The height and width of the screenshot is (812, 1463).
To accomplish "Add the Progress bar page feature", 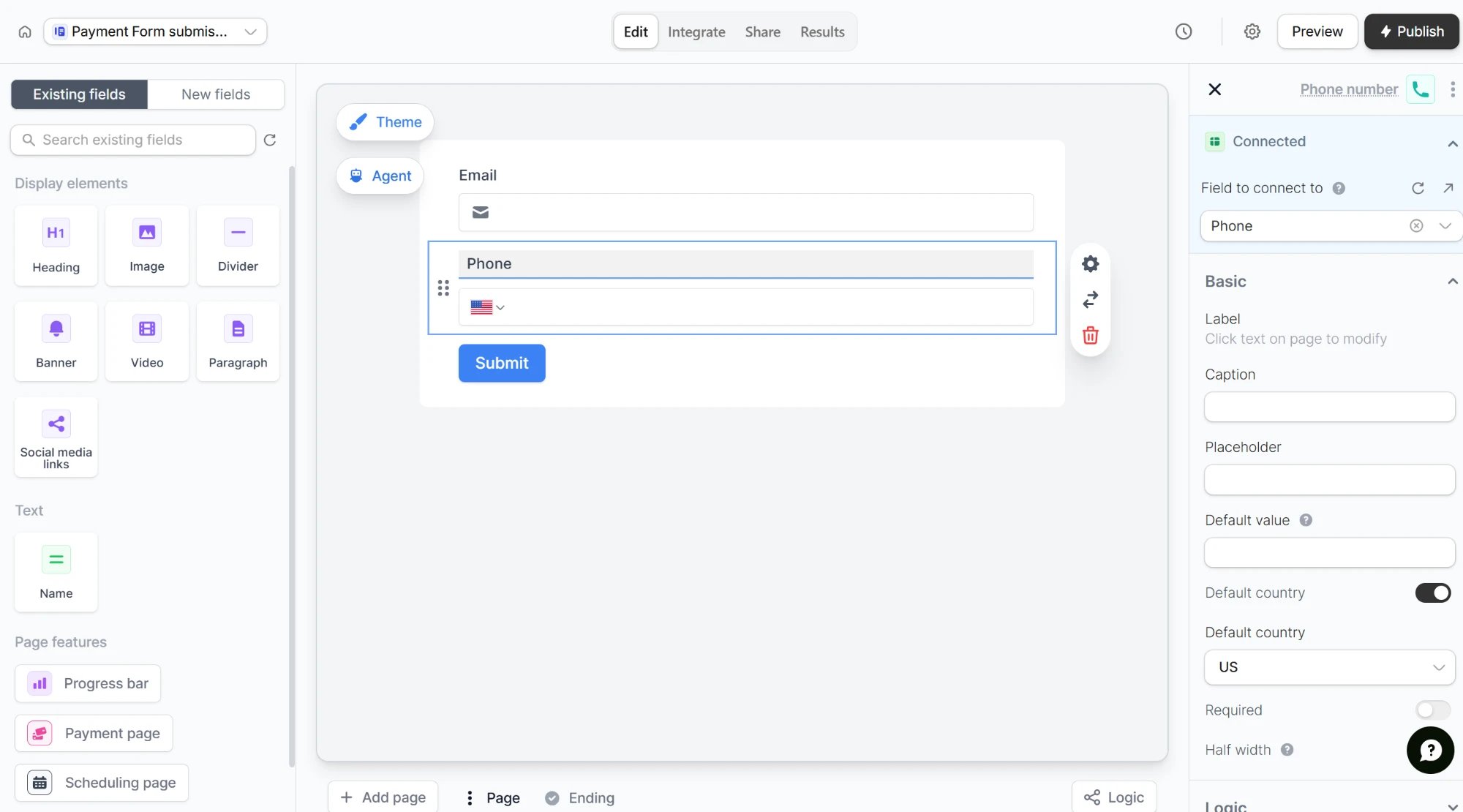I will 88,683.
